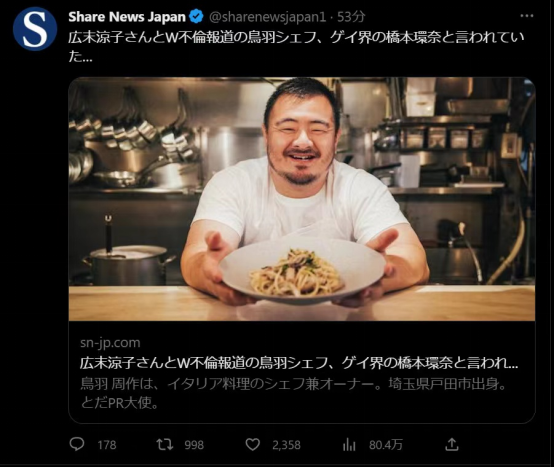Click the 80.4万 views count
This screenshot has height=468, width=554.
(x=386, y=445)
